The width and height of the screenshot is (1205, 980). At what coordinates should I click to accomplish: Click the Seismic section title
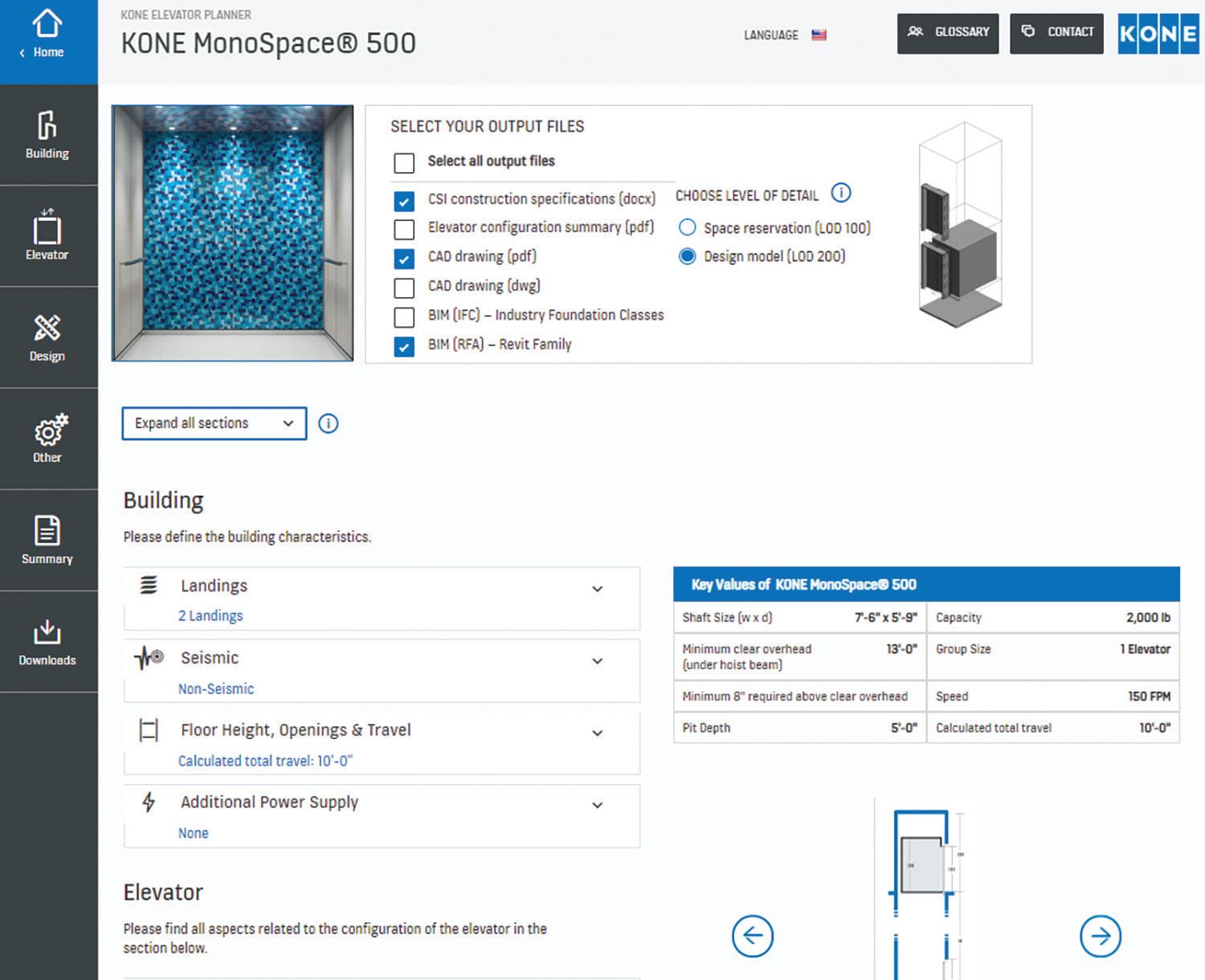point(210,658)
